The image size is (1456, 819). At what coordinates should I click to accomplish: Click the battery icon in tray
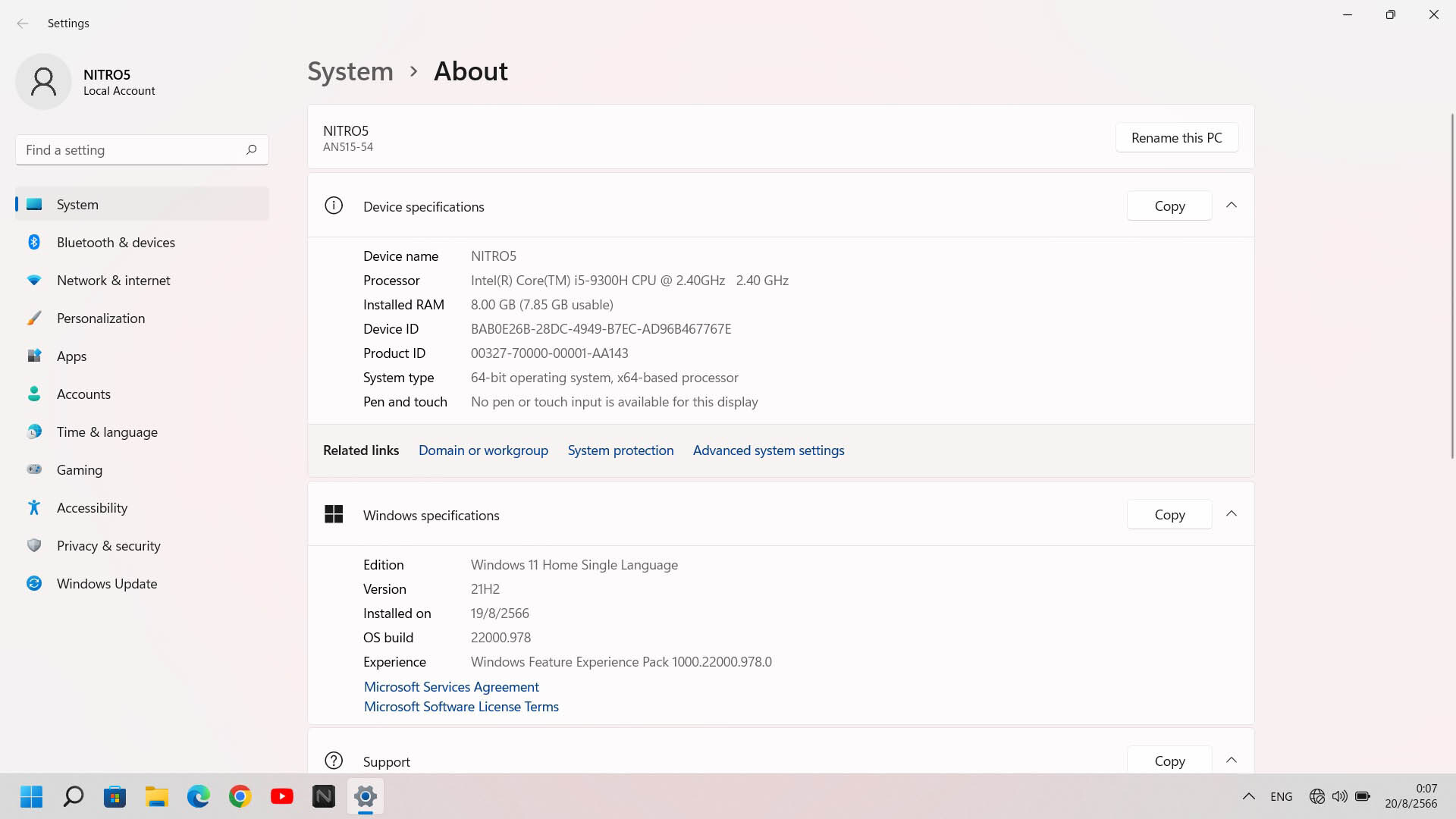click(1363, 796)
